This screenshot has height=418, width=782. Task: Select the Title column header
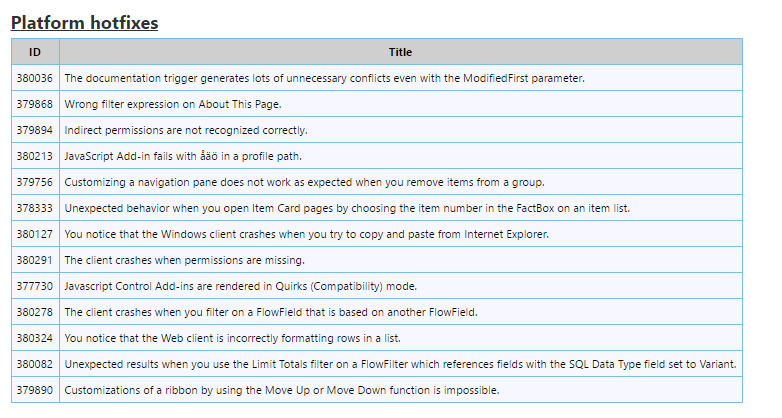pyautogui.click(x=400, y=52)
